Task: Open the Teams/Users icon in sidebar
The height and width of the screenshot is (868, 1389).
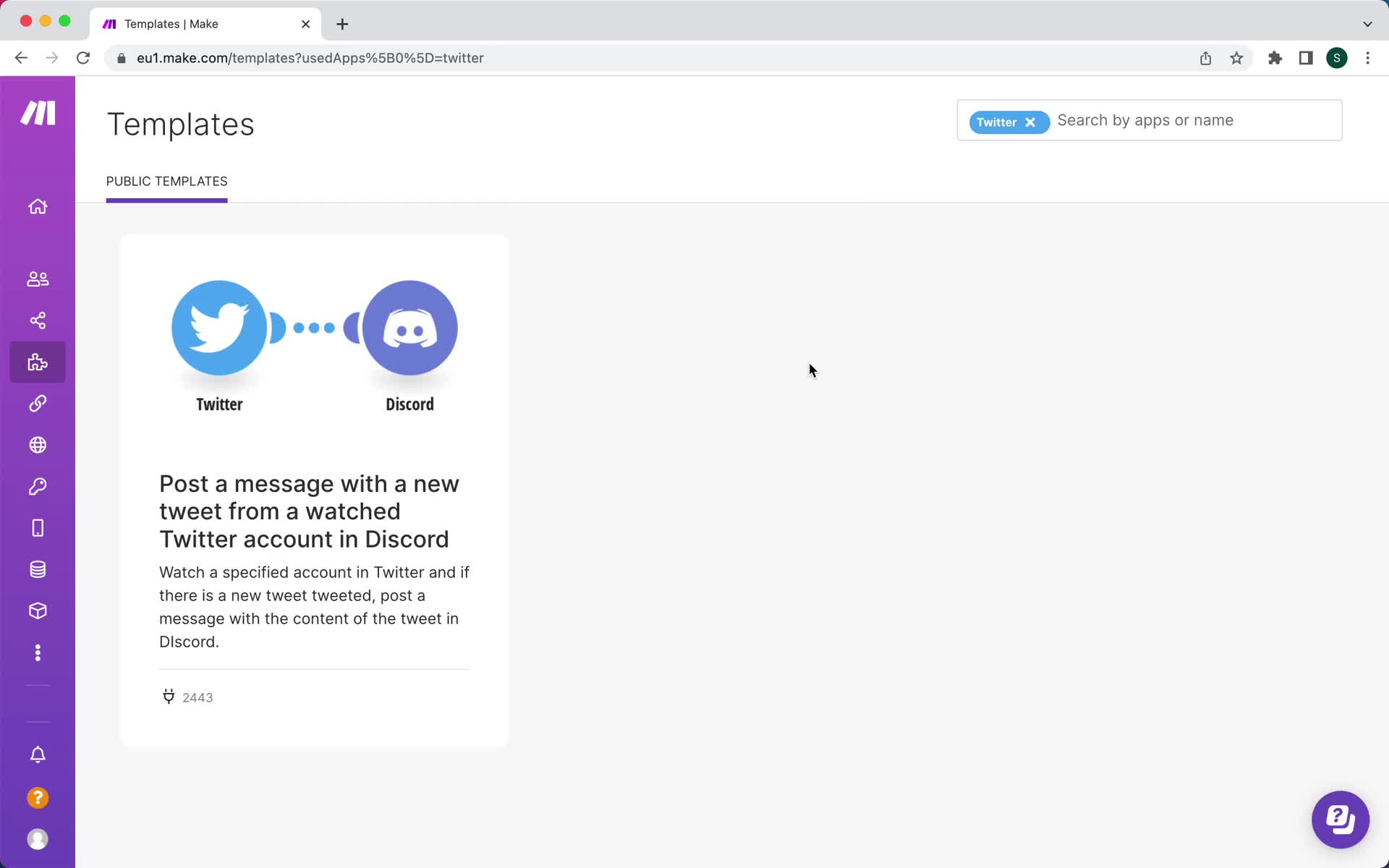Action: (x=37, y=278)
